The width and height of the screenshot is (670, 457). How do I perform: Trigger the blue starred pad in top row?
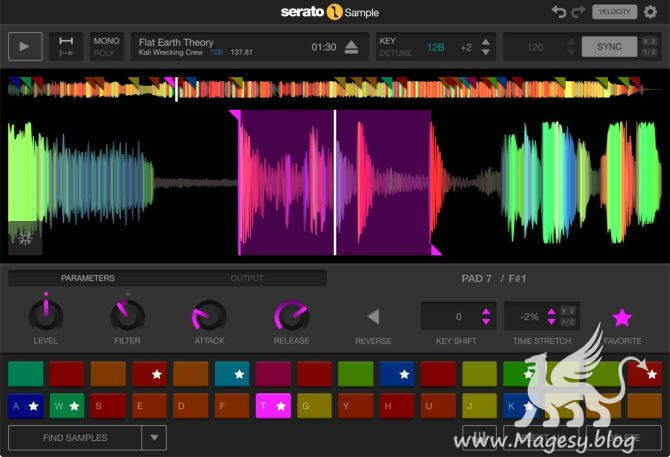tap(397, 374)
